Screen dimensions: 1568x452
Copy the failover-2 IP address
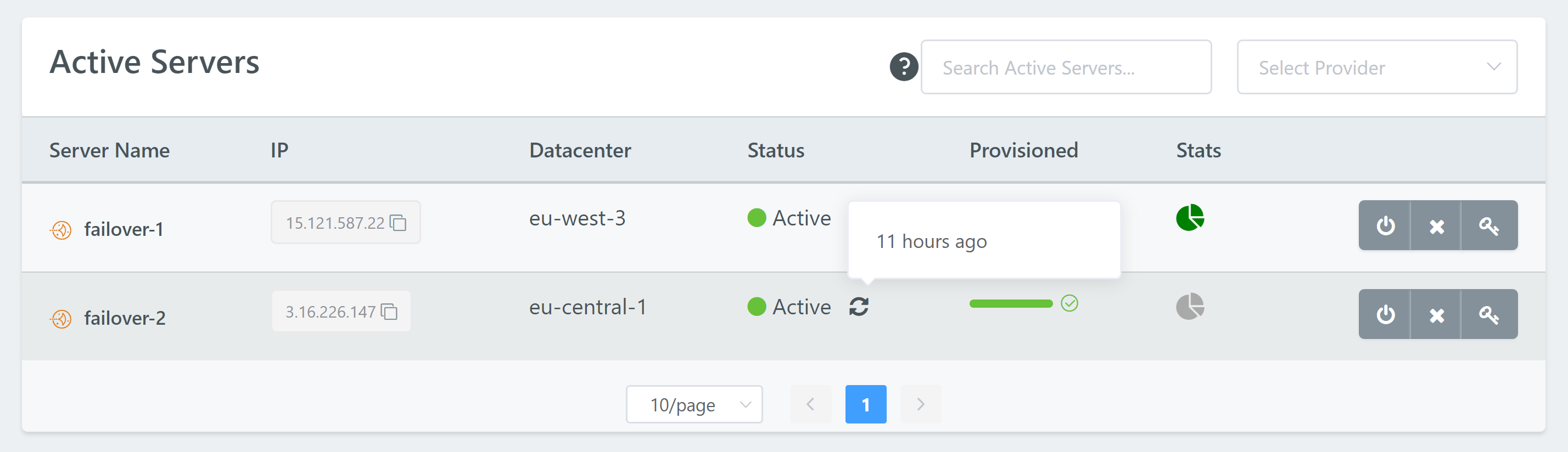point(389,312)
